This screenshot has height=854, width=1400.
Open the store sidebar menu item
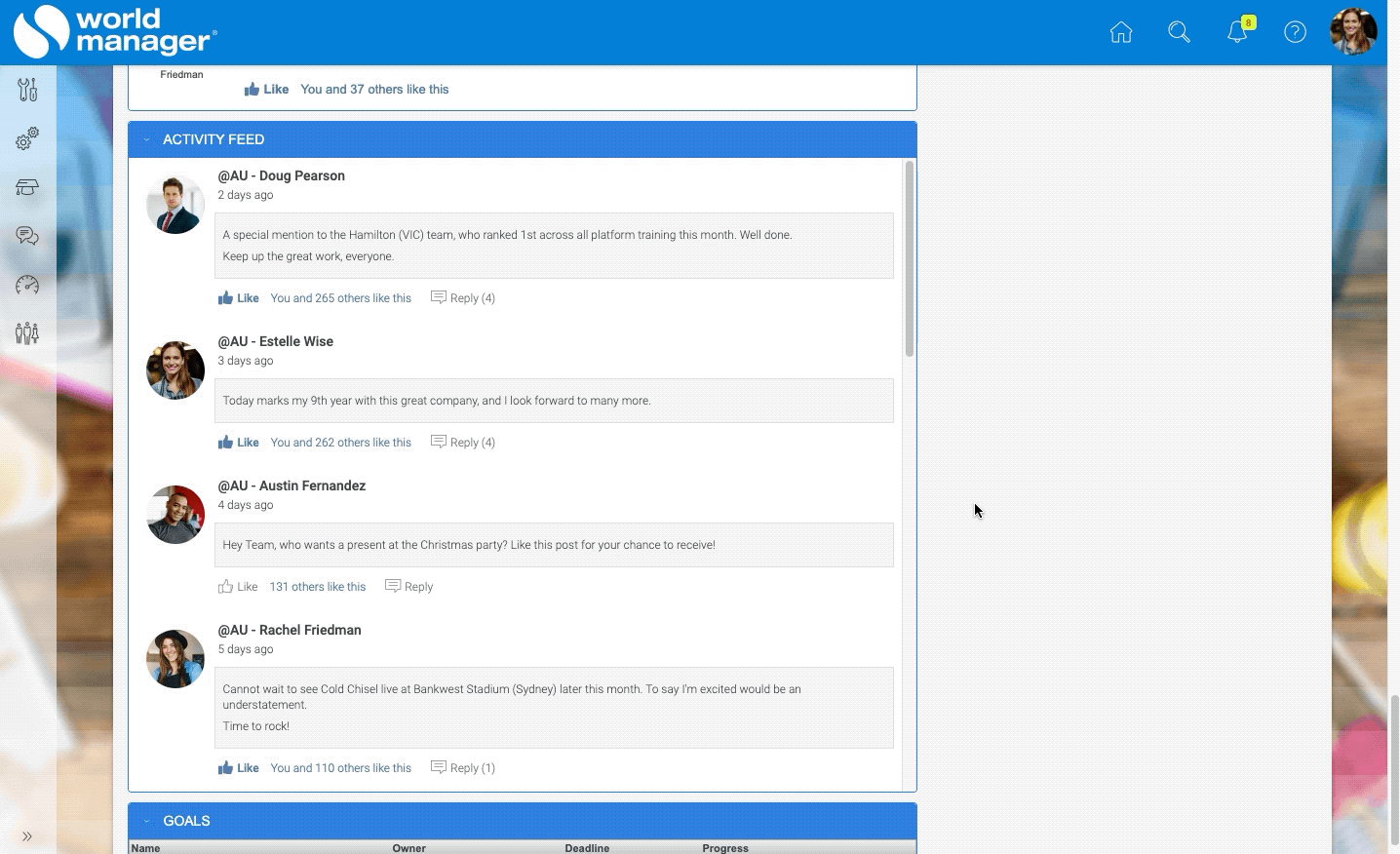coord(27,187)
